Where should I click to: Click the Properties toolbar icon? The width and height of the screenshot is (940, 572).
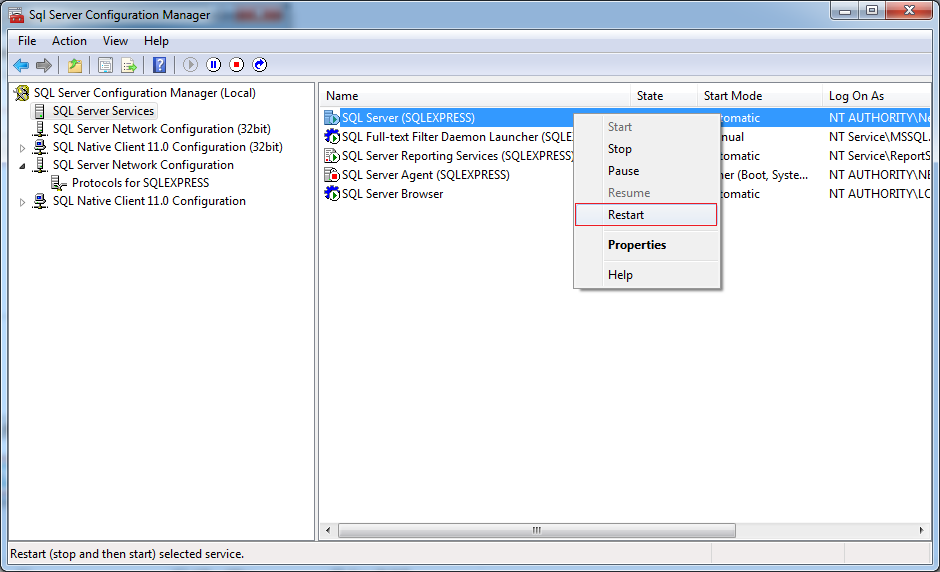[x=106, y=65]
